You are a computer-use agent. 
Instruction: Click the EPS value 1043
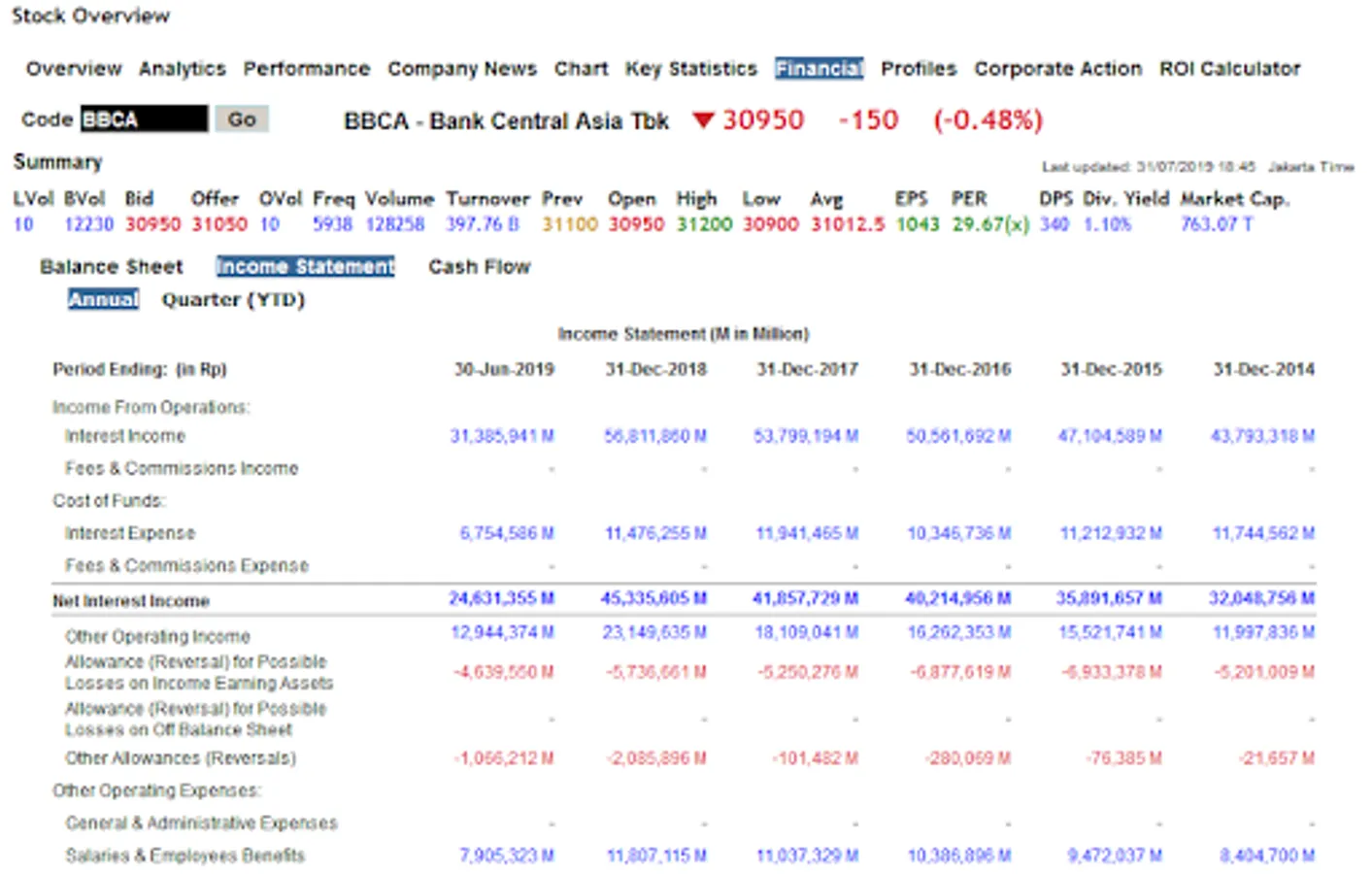tap(918, 224)
